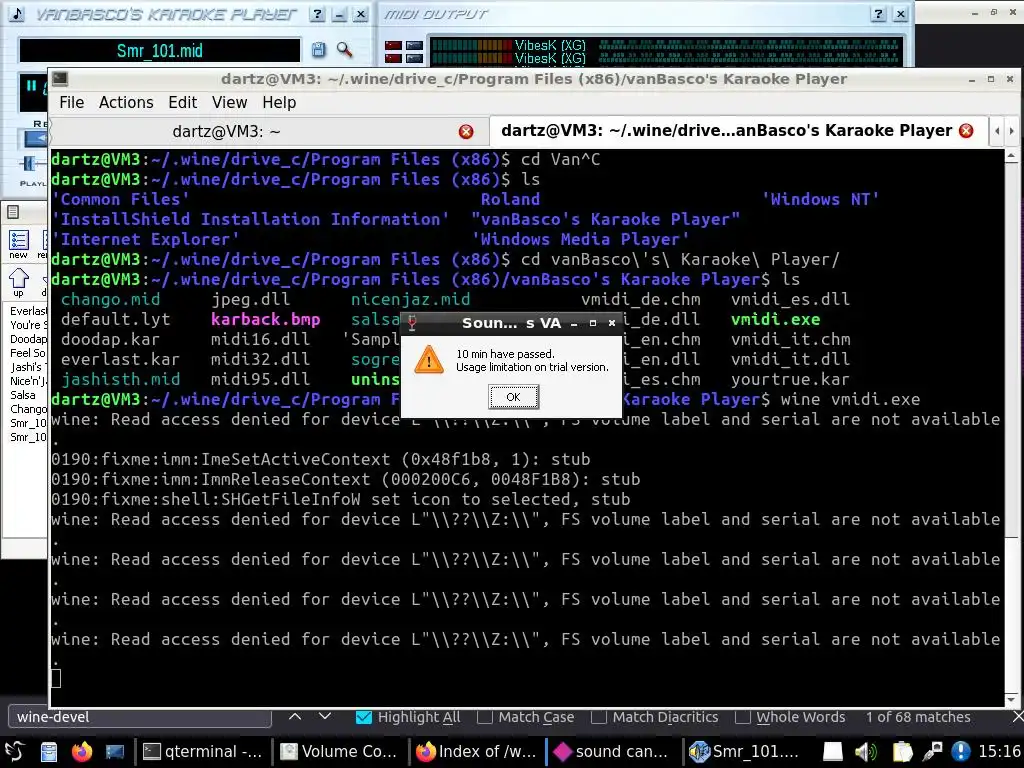This screenshot has width=1024, height=768.
Task: Click the 'new' playlist icon
Action: [18, 244]
